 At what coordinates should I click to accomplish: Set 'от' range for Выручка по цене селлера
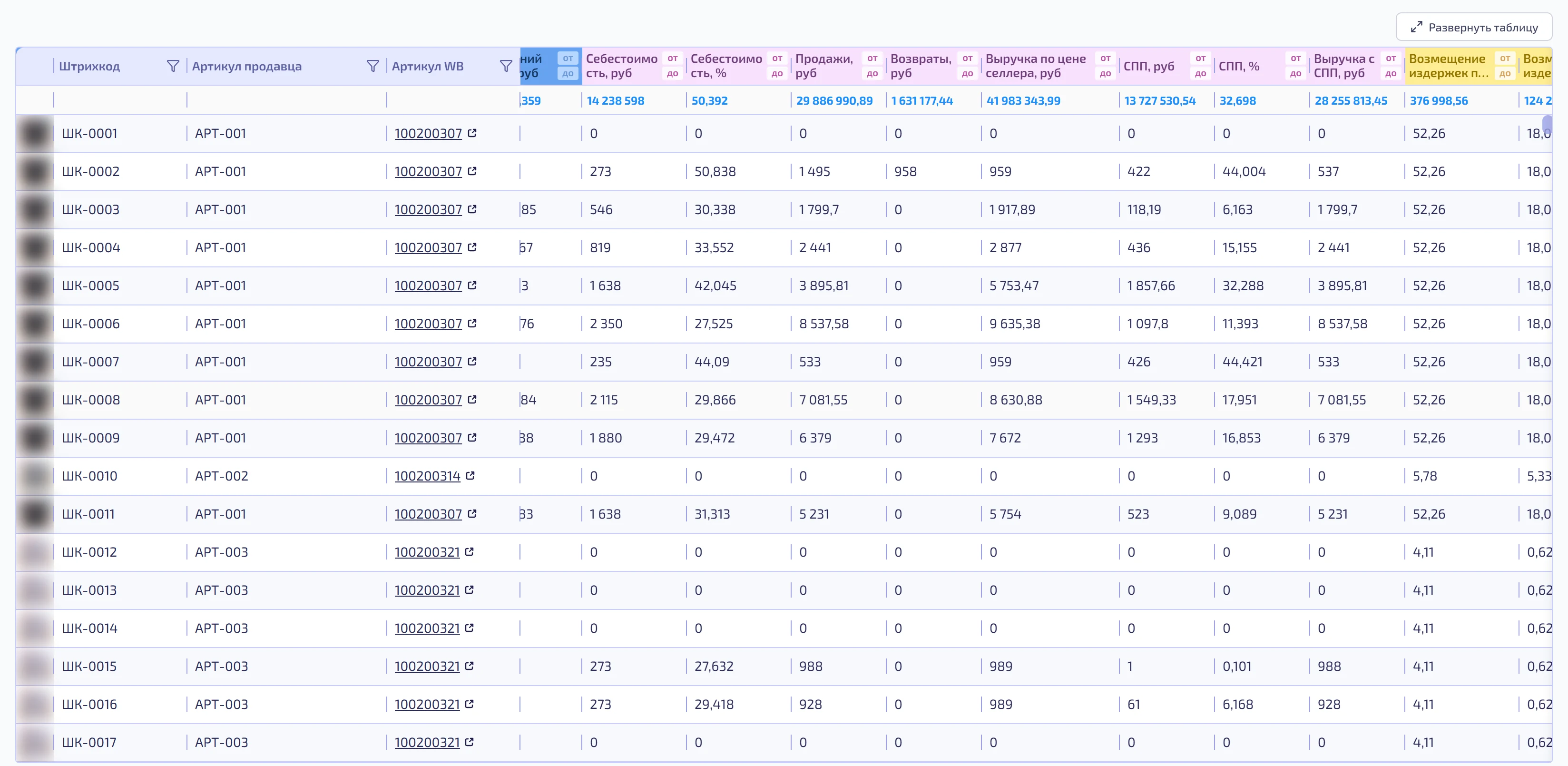pos(1106,59)
